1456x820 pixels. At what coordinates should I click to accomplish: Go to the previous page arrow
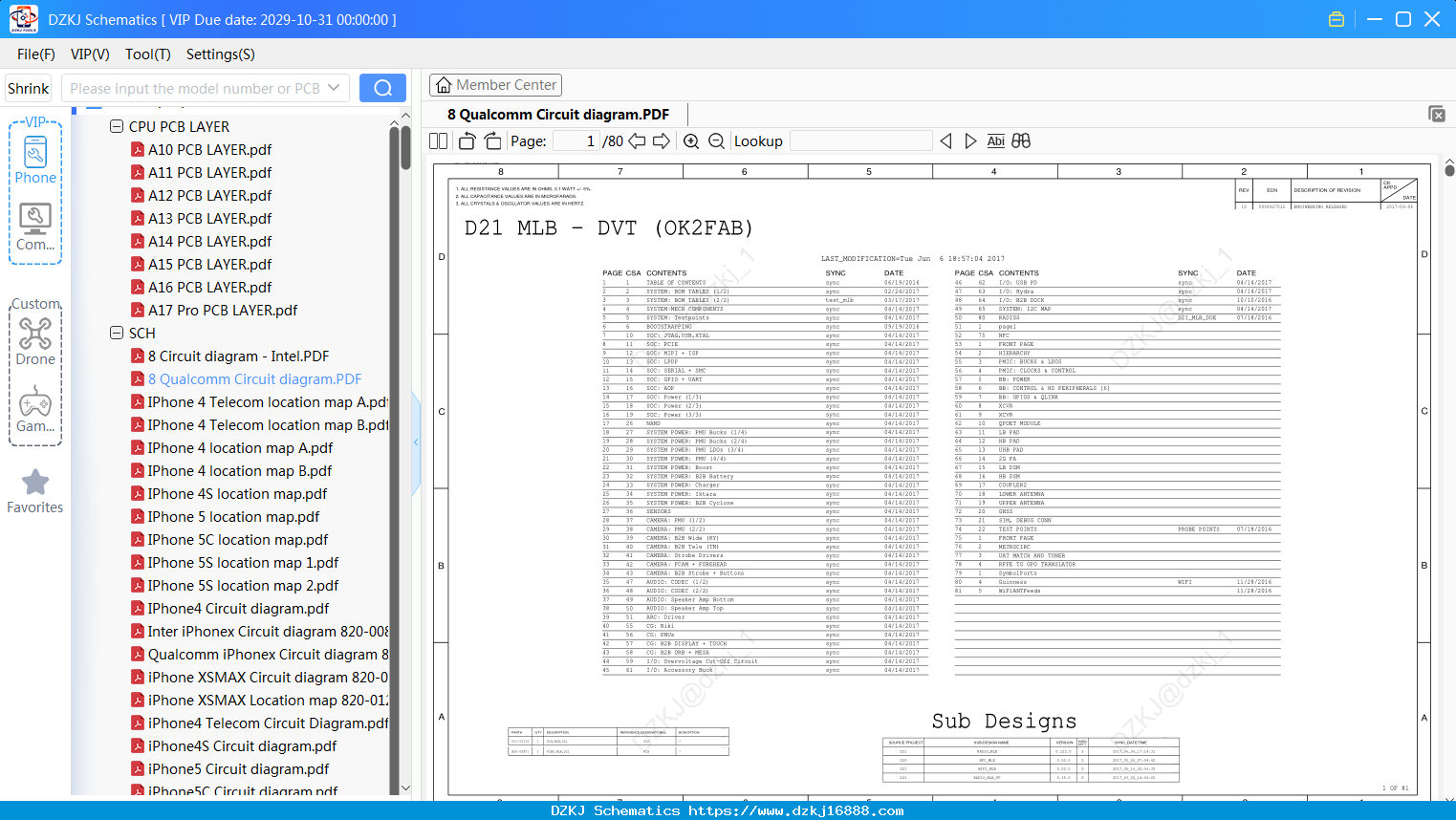tap(637, 141)
